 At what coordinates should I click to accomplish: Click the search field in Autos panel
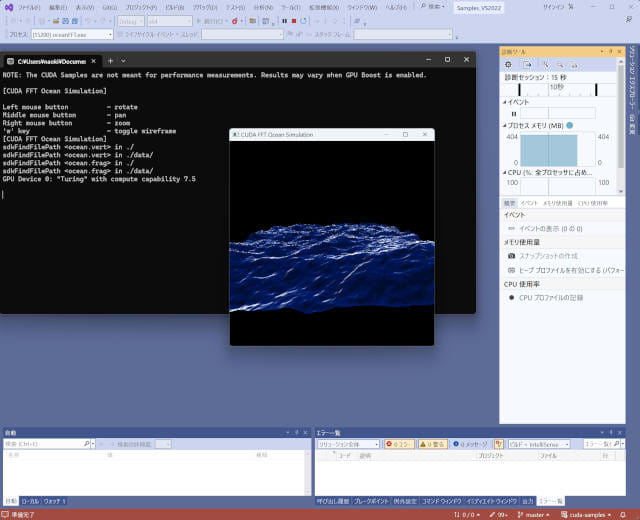point(40,443)
